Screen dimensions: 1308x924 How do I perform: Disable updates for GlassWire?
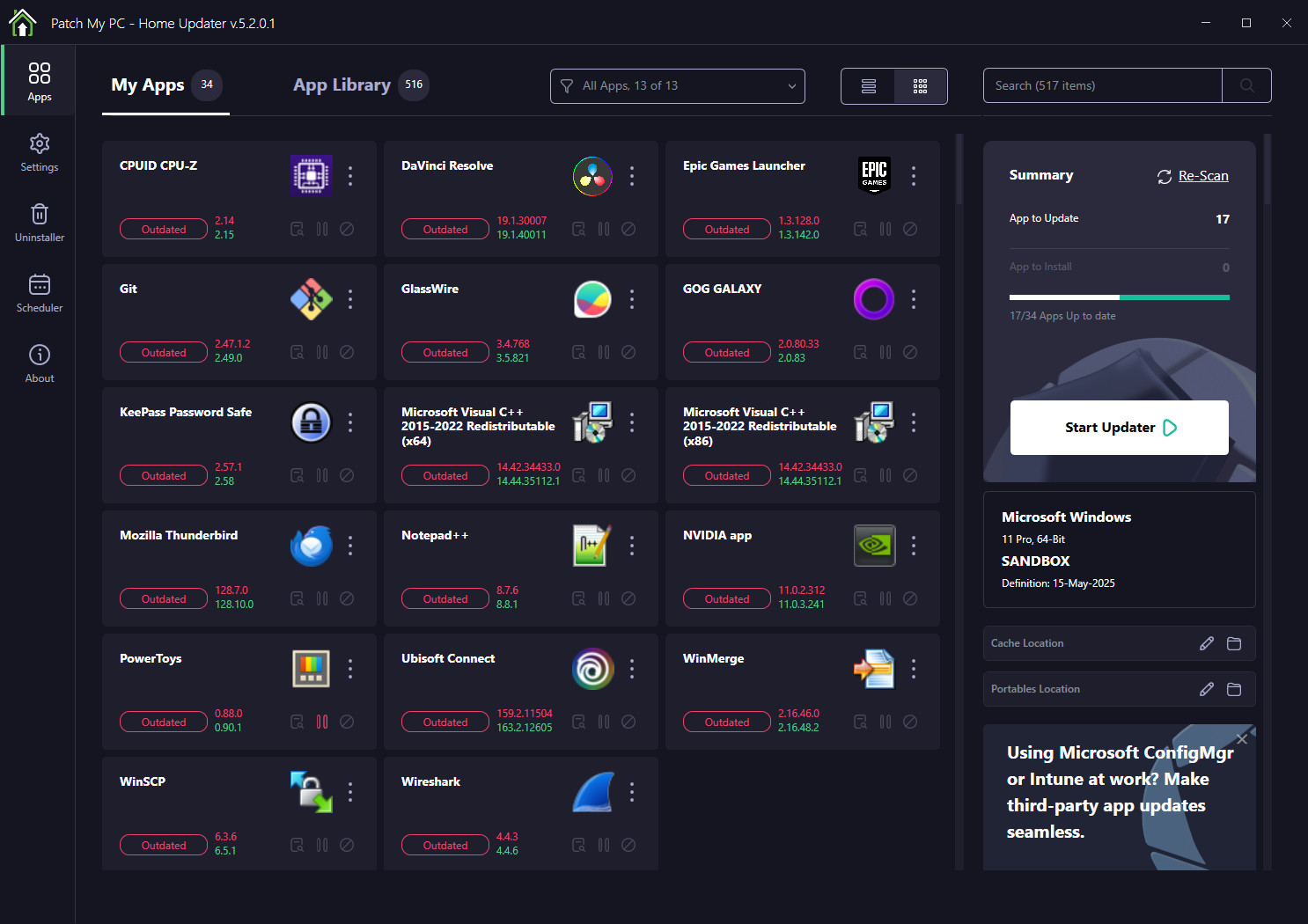tap(628, 352)
